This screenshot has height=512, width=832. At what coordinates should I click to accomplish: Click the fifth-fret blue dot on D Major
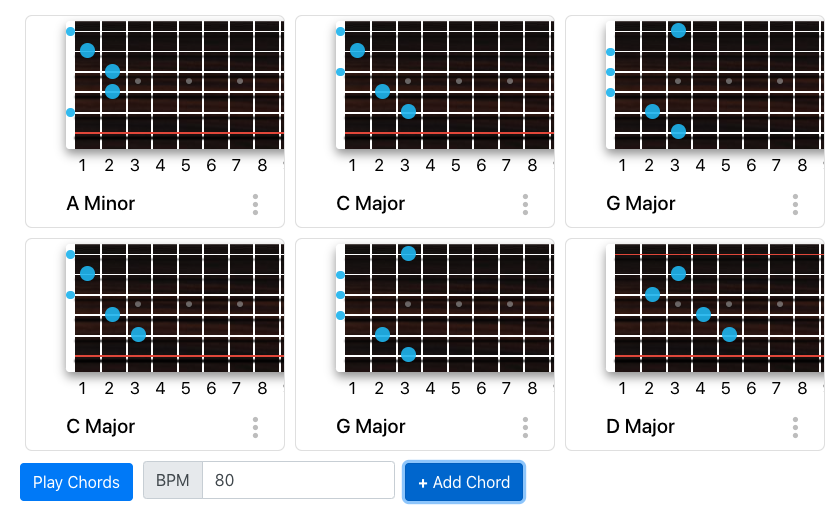pos(729,334)
